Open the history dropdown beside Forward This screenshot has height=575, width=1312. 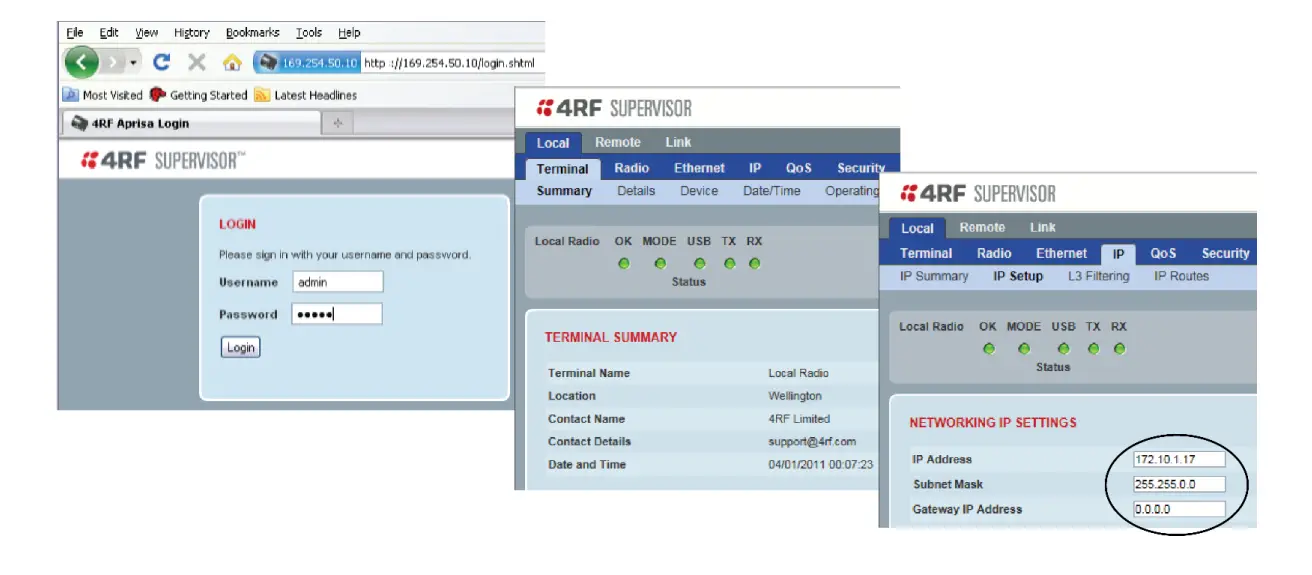tap(134, 63)
